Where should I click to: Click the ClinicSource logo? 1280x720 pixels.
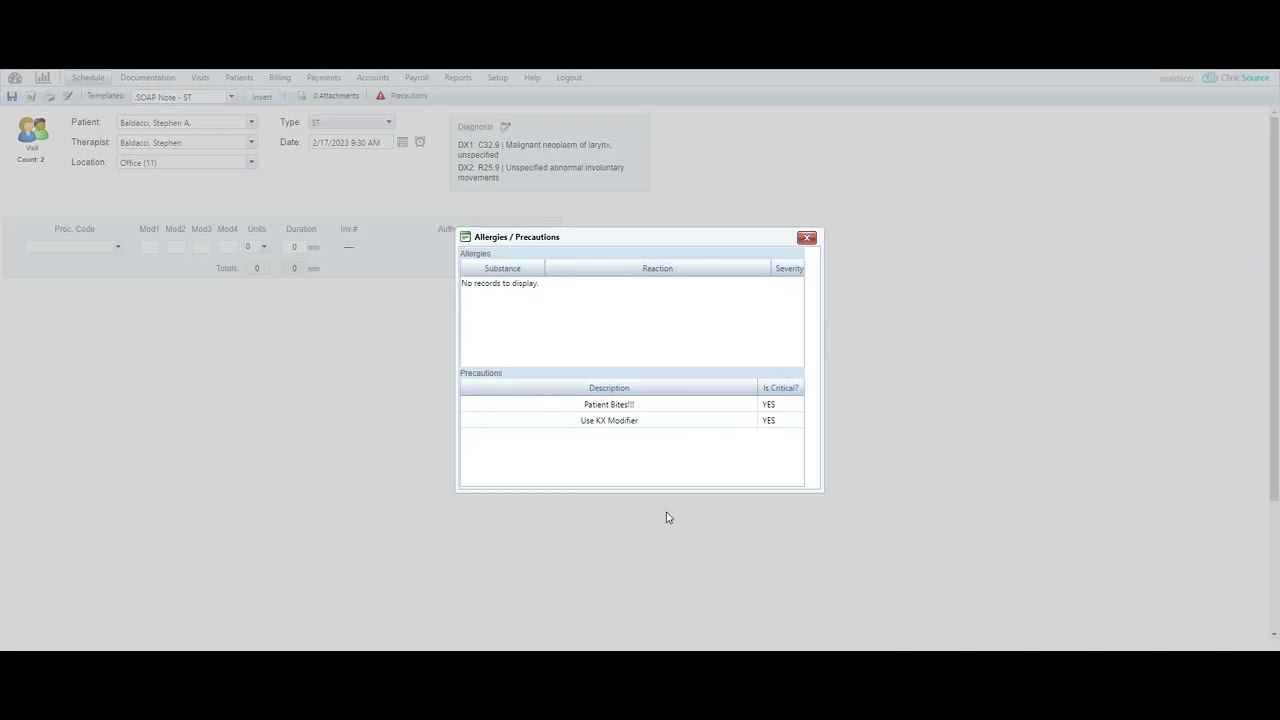(x=1236, y=77)
